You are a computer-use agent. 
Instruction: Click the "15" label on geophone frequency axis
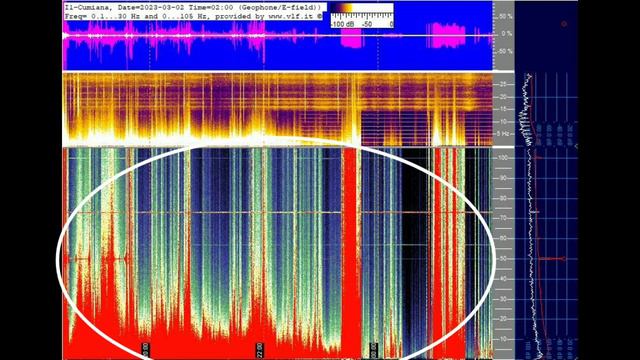(x=503, y=109)
